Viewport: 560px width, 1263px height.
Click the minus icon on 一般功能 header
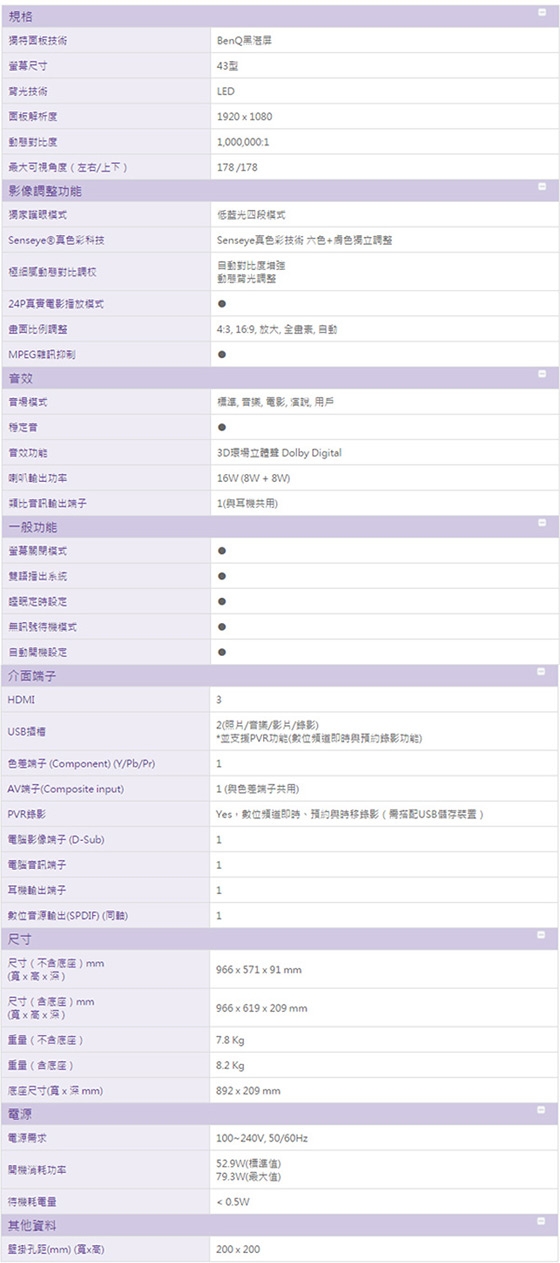(x=541, y=522)
